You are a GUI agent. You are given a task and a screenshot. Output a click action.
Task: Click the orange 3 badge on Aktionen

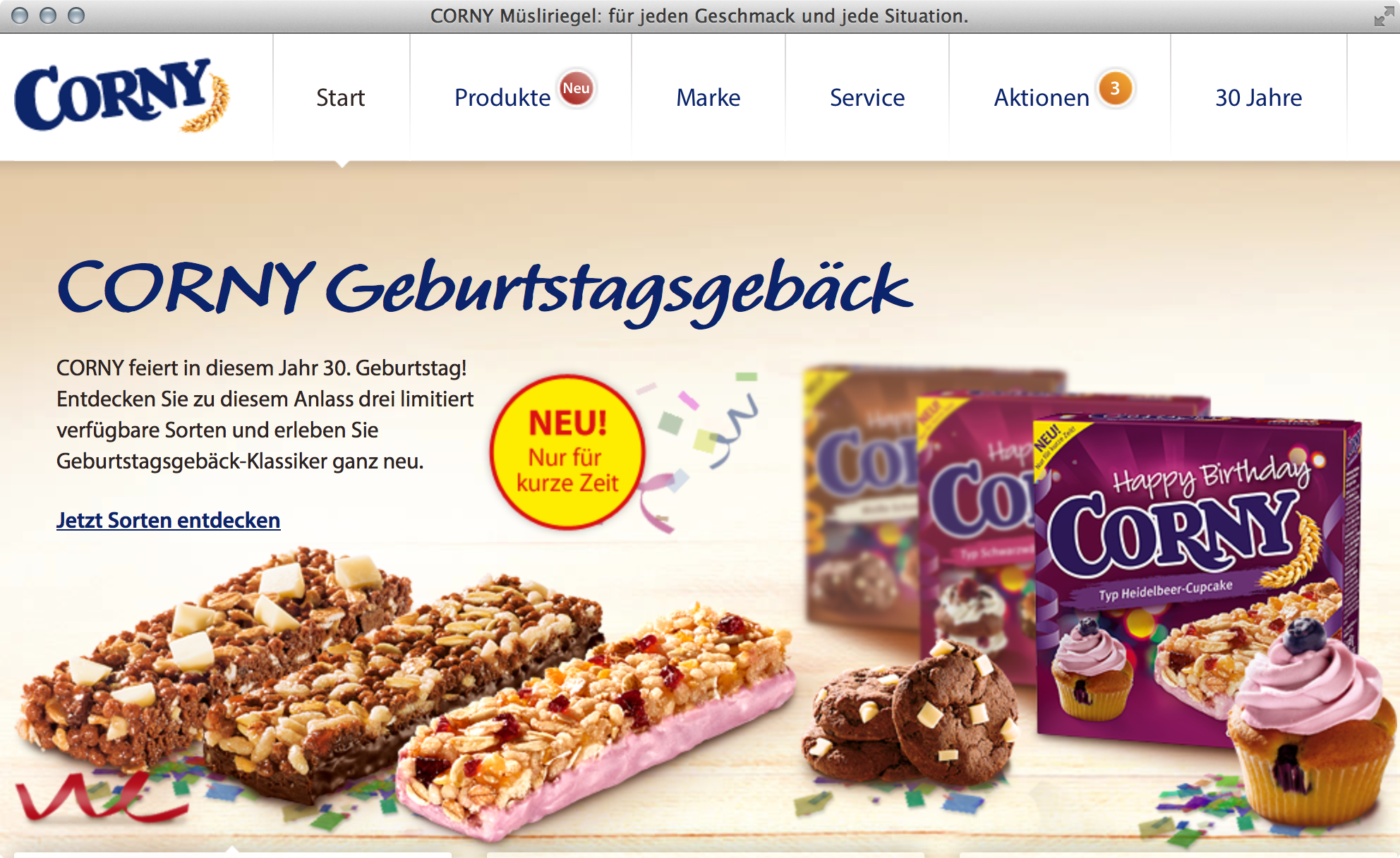coord(1116,88)
